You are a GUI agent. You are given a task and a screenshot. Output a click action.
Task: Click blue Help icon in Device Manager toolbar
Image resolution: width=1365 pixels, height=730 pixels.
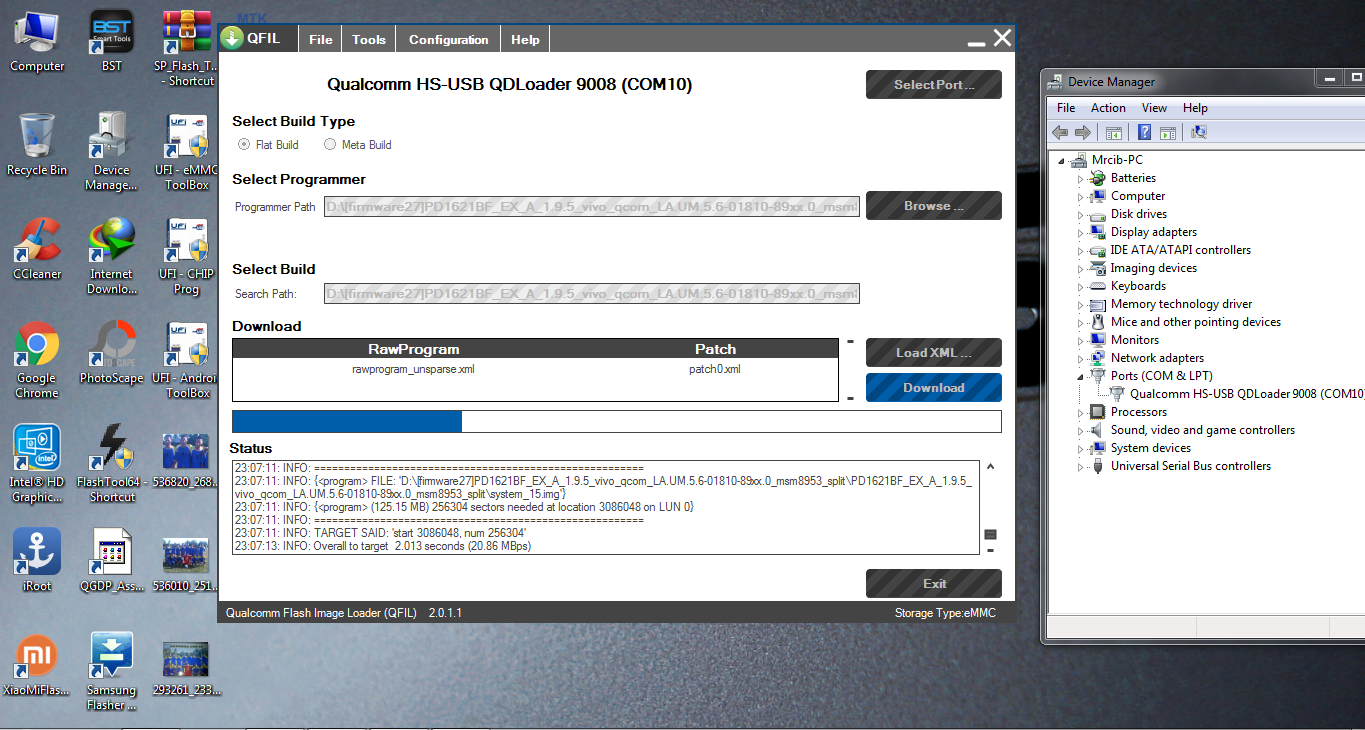click(x=1144, y=132)
